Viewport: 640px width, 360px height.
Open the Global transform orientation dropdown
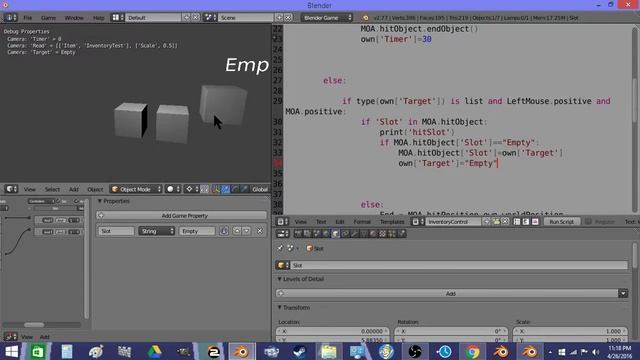[260, 189]
